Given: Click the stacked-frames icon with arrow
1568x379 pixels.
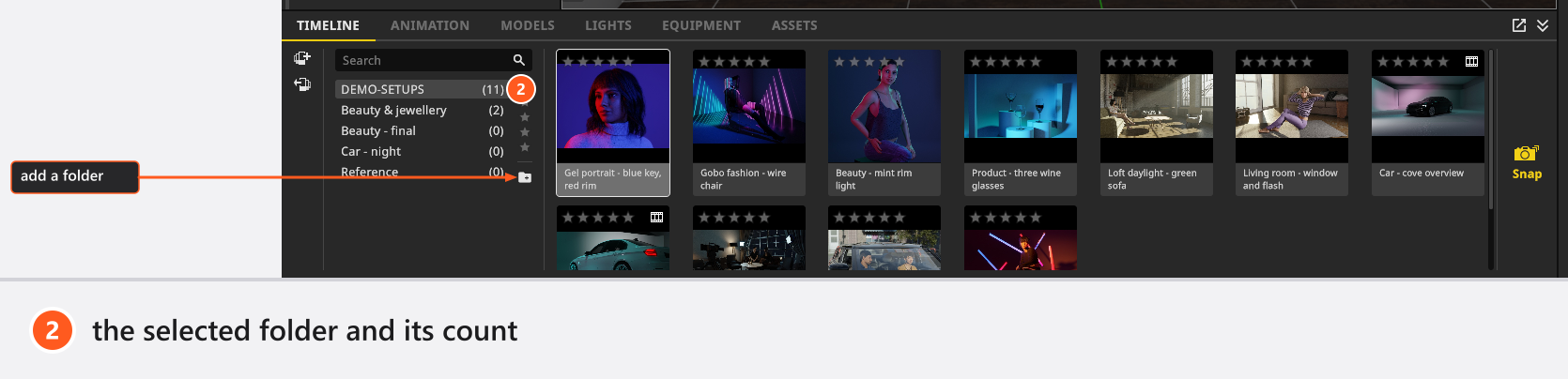Looking at the screenshot, I should (x=302, y=84).
